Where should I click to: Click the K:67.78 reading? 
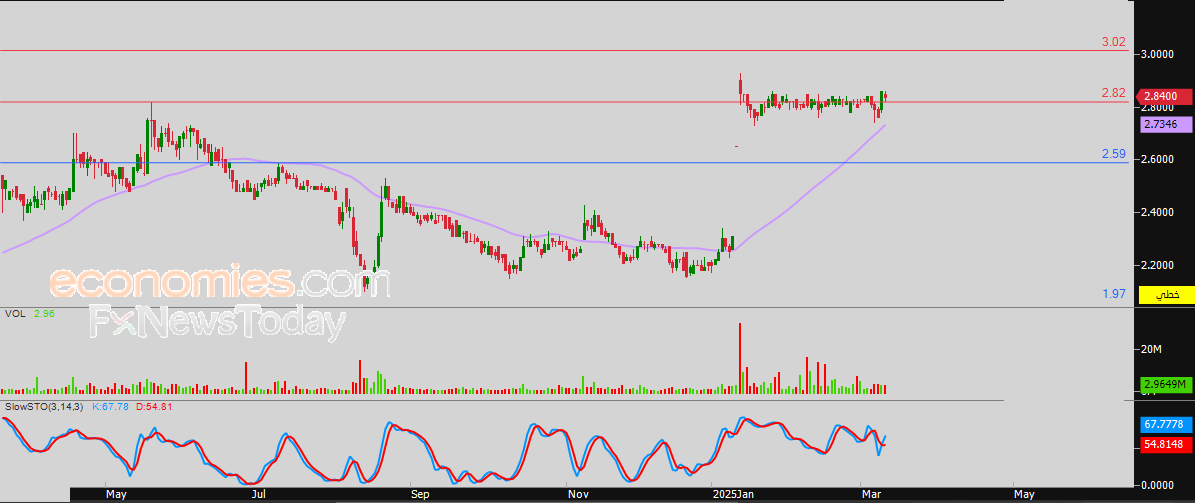(x=111, y=406)
